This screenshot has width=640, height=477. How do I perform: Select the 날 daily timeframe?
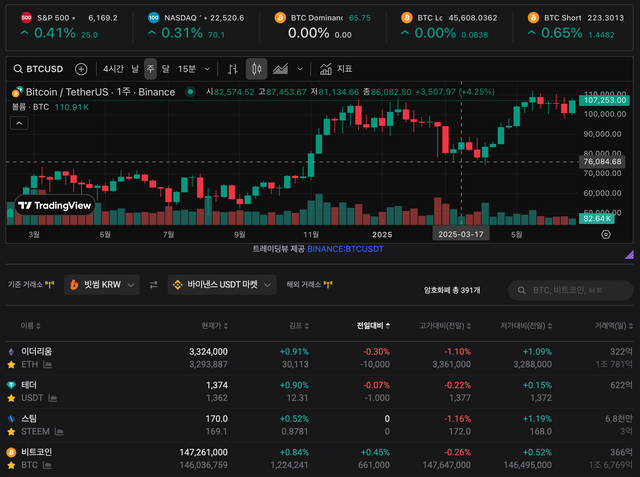point(135,69)
